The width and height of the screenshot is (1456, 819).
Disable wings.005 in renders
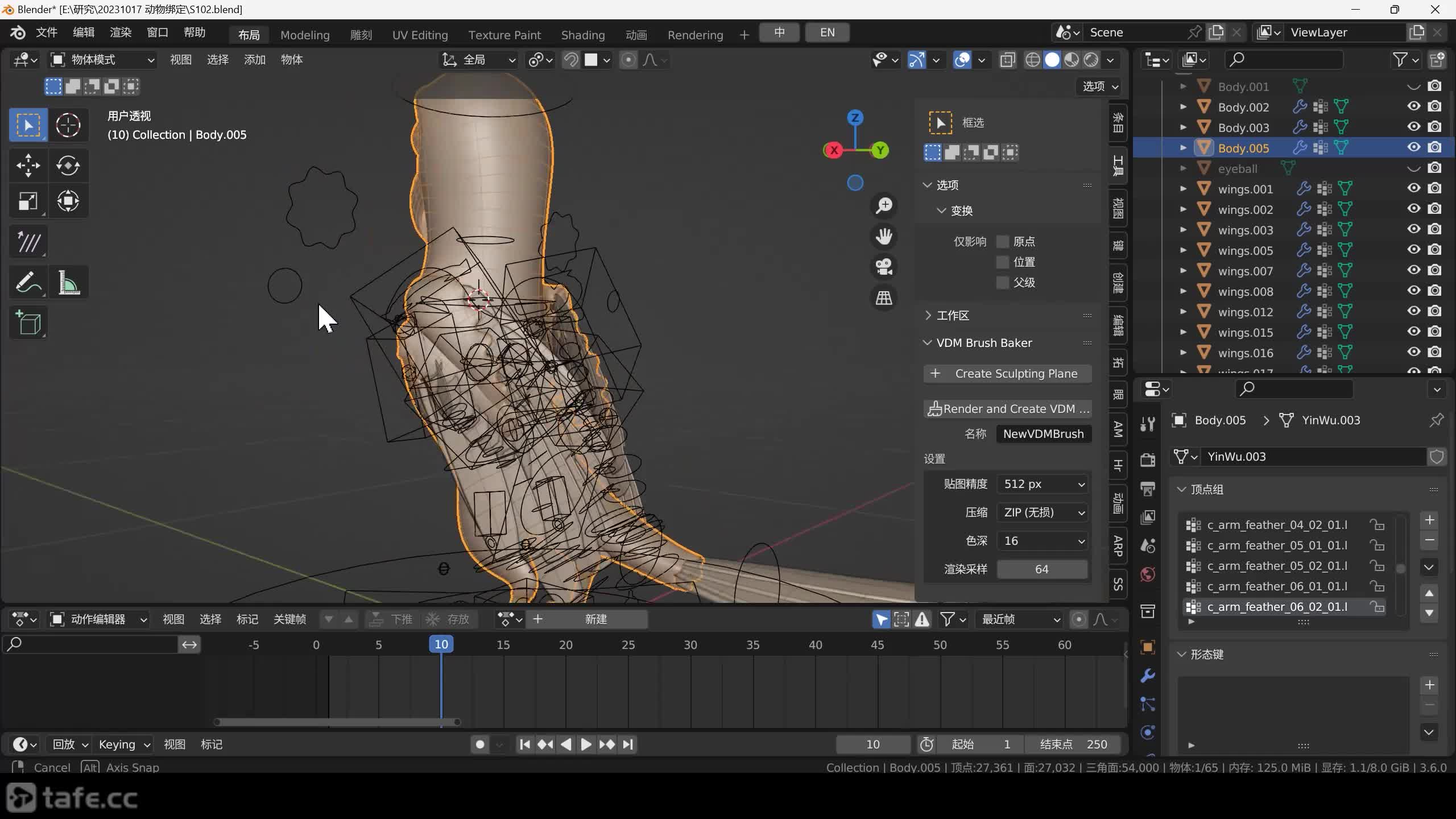tap(1435, 250)
